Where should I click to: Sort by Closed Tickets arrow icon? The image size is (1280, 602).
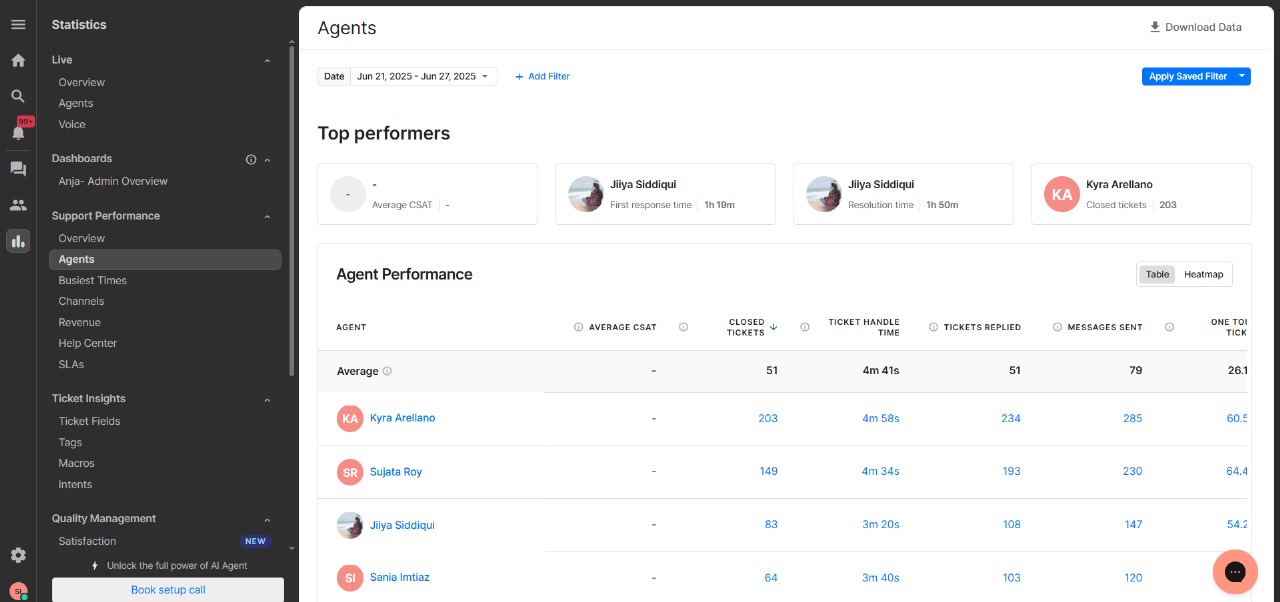pos(774,327)
